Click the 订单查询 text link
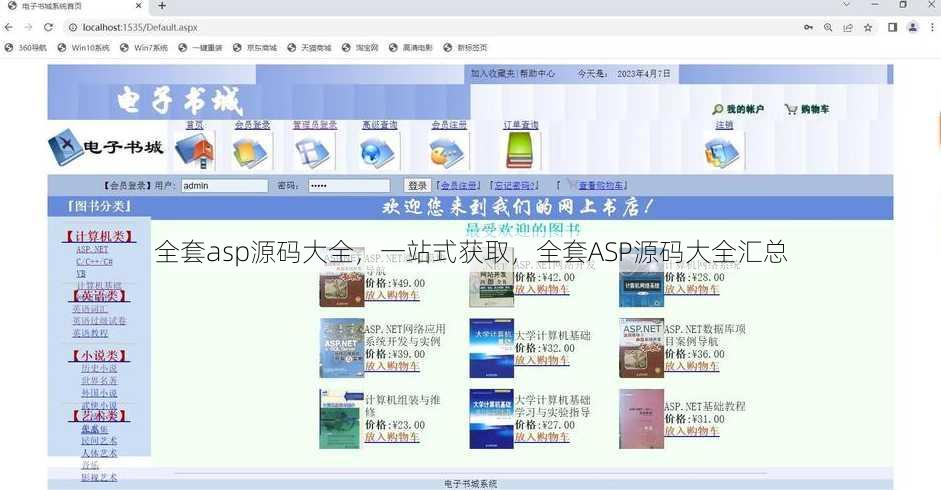 pyautogui.click(x=521, y=125)
